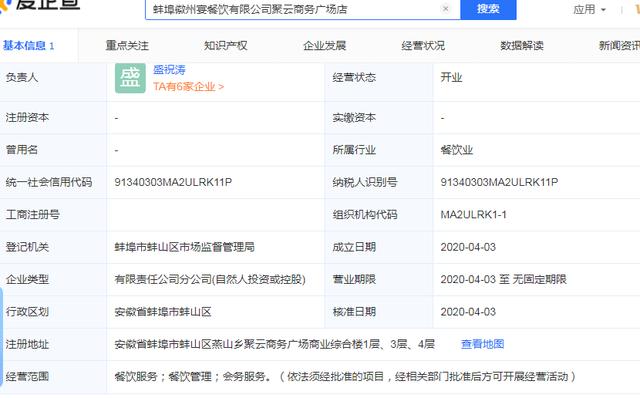Click the 有限责任公司分公司 enterprise type value

tap(210, 279)
